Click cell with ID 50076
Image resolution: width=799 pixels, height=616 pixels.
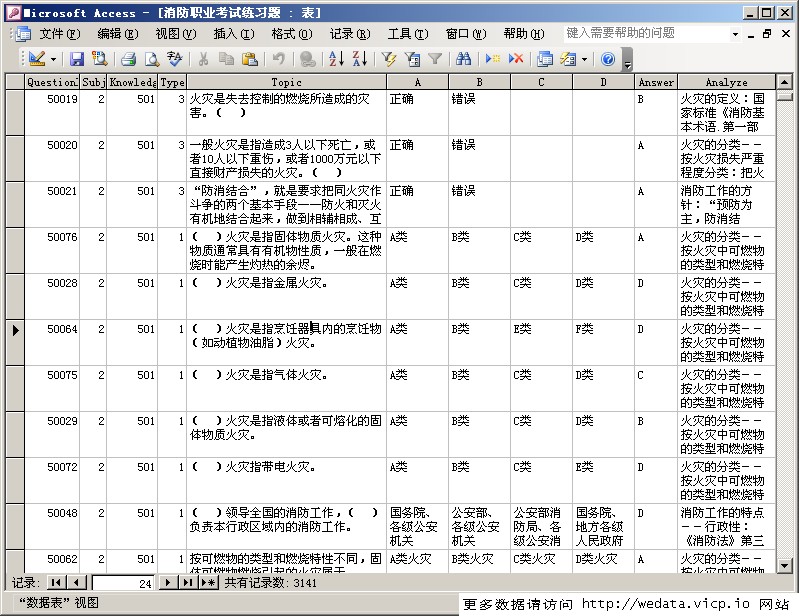pos(52,250)
